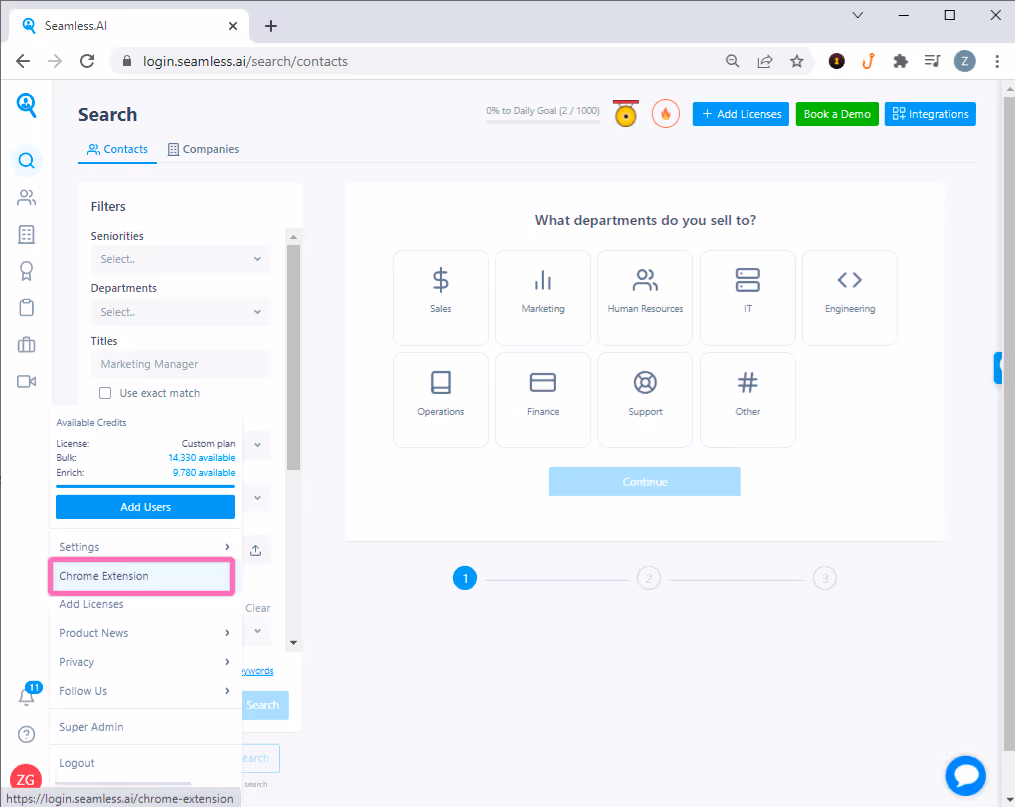Click the Seamless.AI logo in sidebar
The height and width of the screenshot is (807, 1015).
[x=27, y=105]
